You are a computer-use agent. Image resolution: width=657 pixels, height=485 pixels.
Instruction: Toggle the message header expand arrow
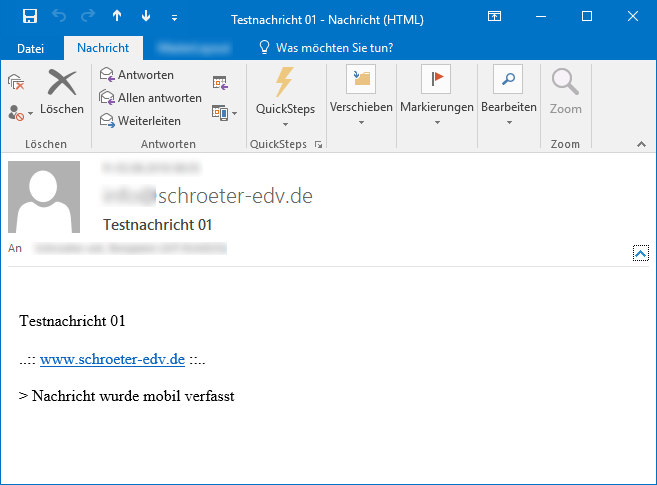click(x=641, y=253)
